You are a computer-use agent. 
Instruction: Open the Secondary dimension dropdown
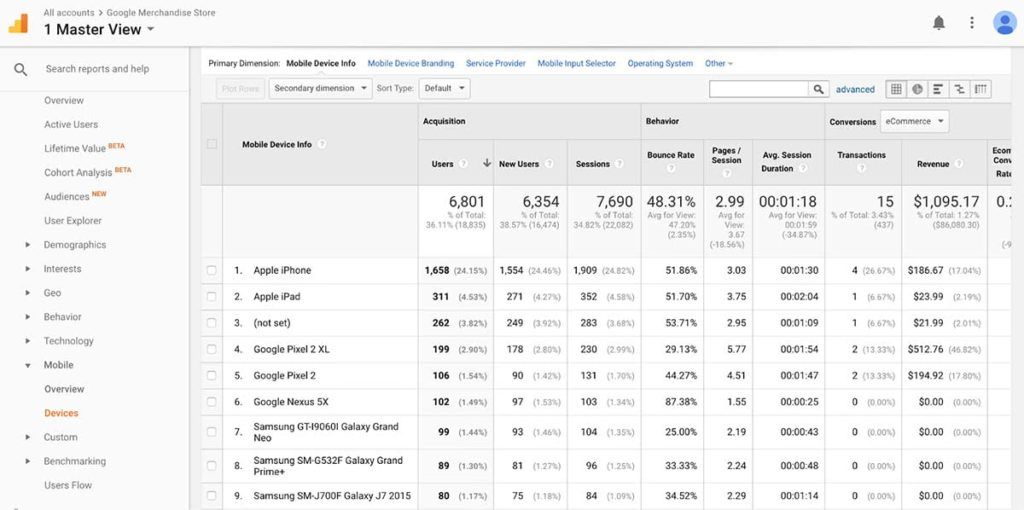[x=319, y=88]
